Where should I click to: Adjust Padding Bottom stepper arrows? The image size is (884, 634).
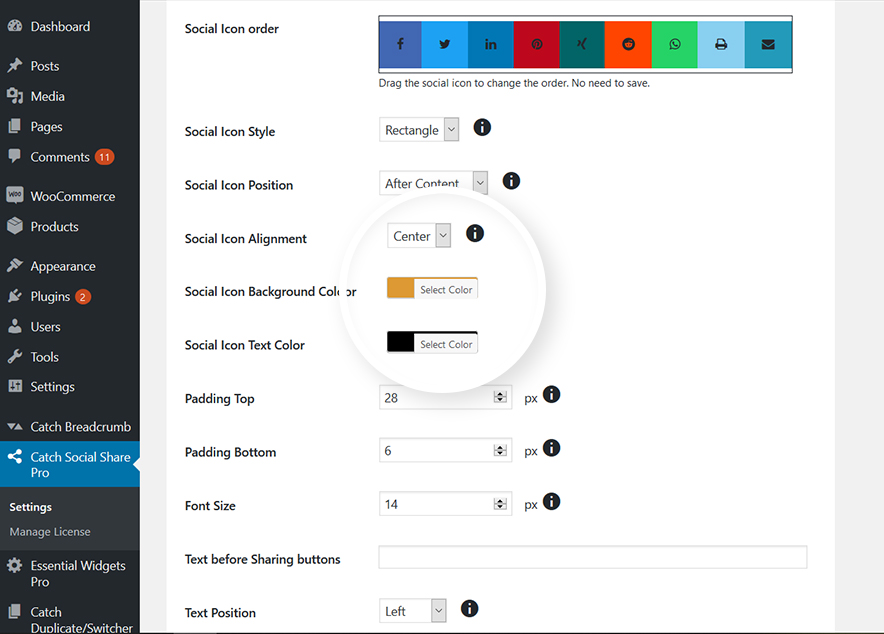pos(500,450)
